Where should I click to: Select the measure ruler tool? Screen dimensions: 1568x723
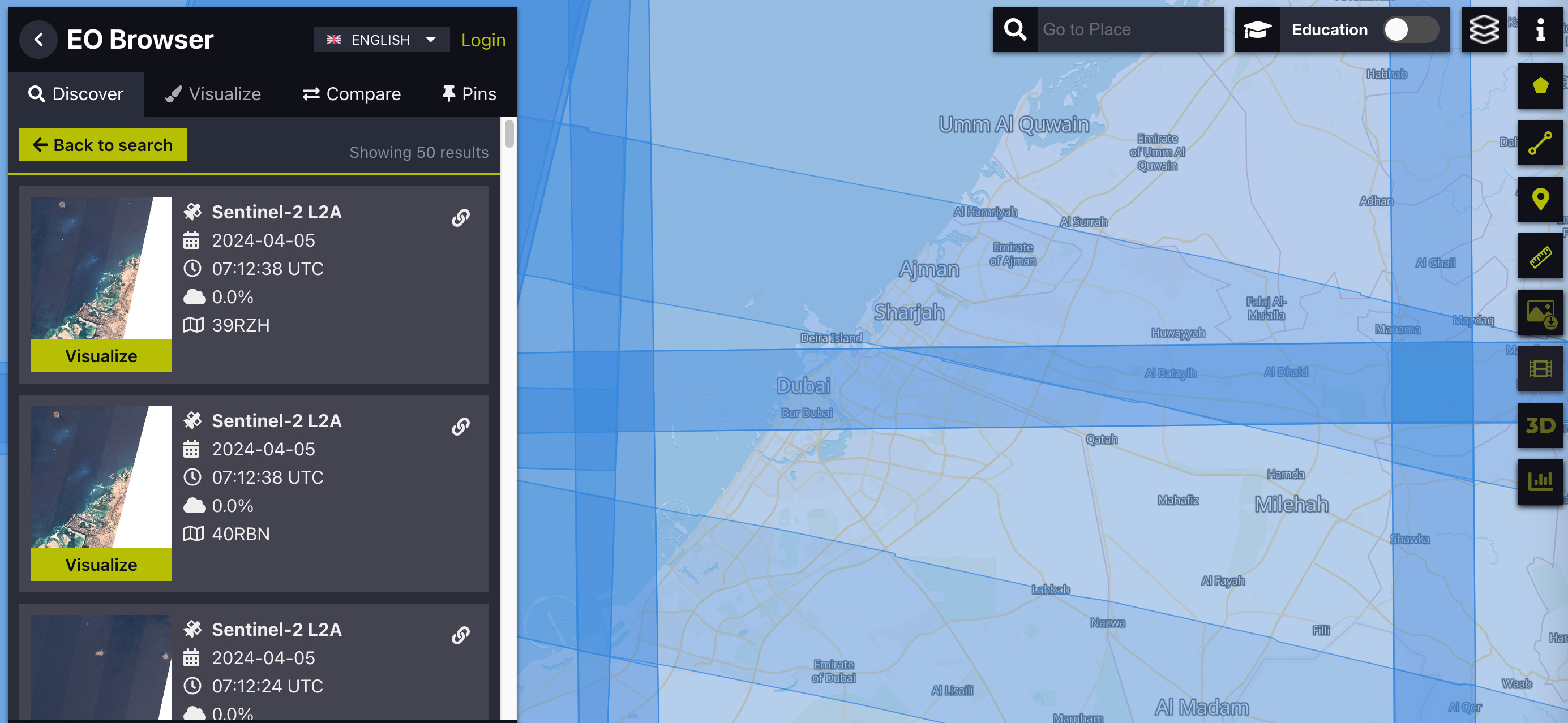click(1540, 256)
